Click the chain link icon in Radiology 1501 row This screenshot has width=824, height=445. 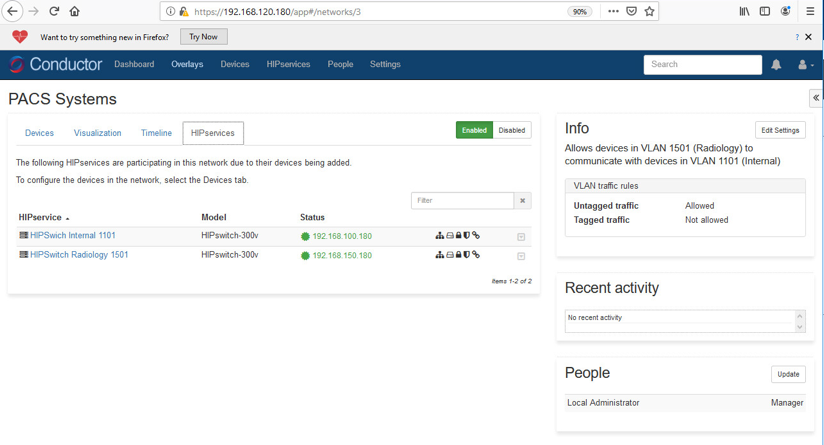pos(476,255)
